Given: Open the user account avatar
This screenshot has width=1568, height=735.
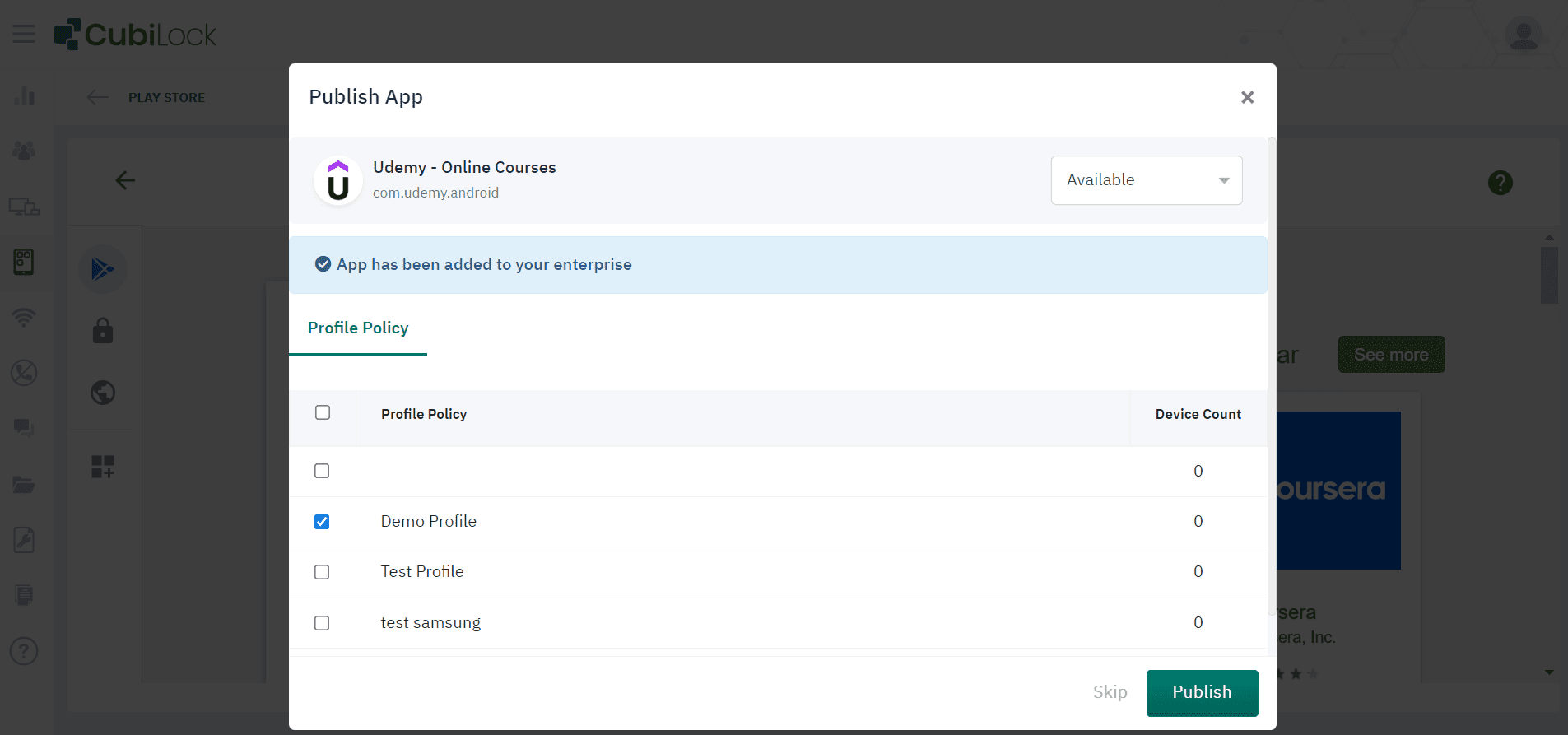Looking at the screenshot, I should pos(1523,34).
